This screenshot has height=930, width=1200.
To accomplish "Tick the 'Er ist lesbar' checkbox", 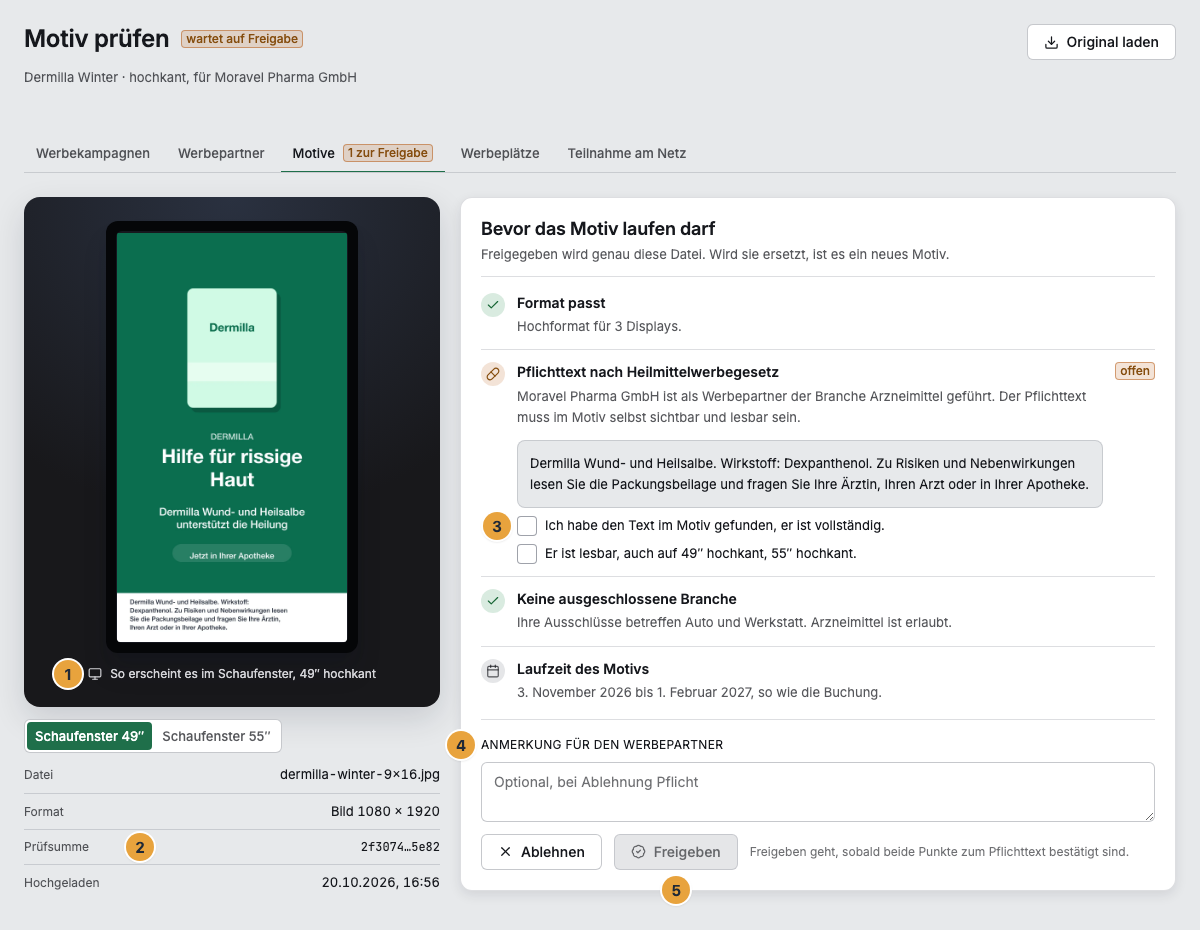I will [x=527, y=554].
